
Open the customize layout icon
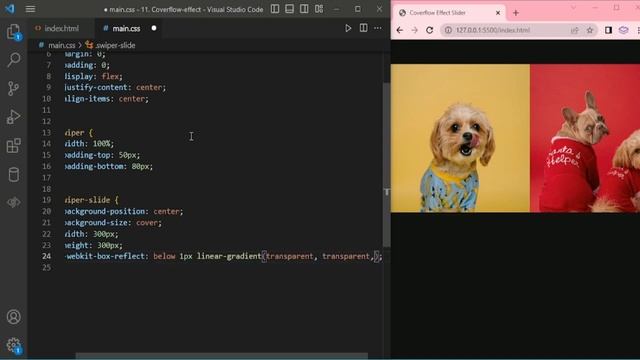tap(319, 9)
